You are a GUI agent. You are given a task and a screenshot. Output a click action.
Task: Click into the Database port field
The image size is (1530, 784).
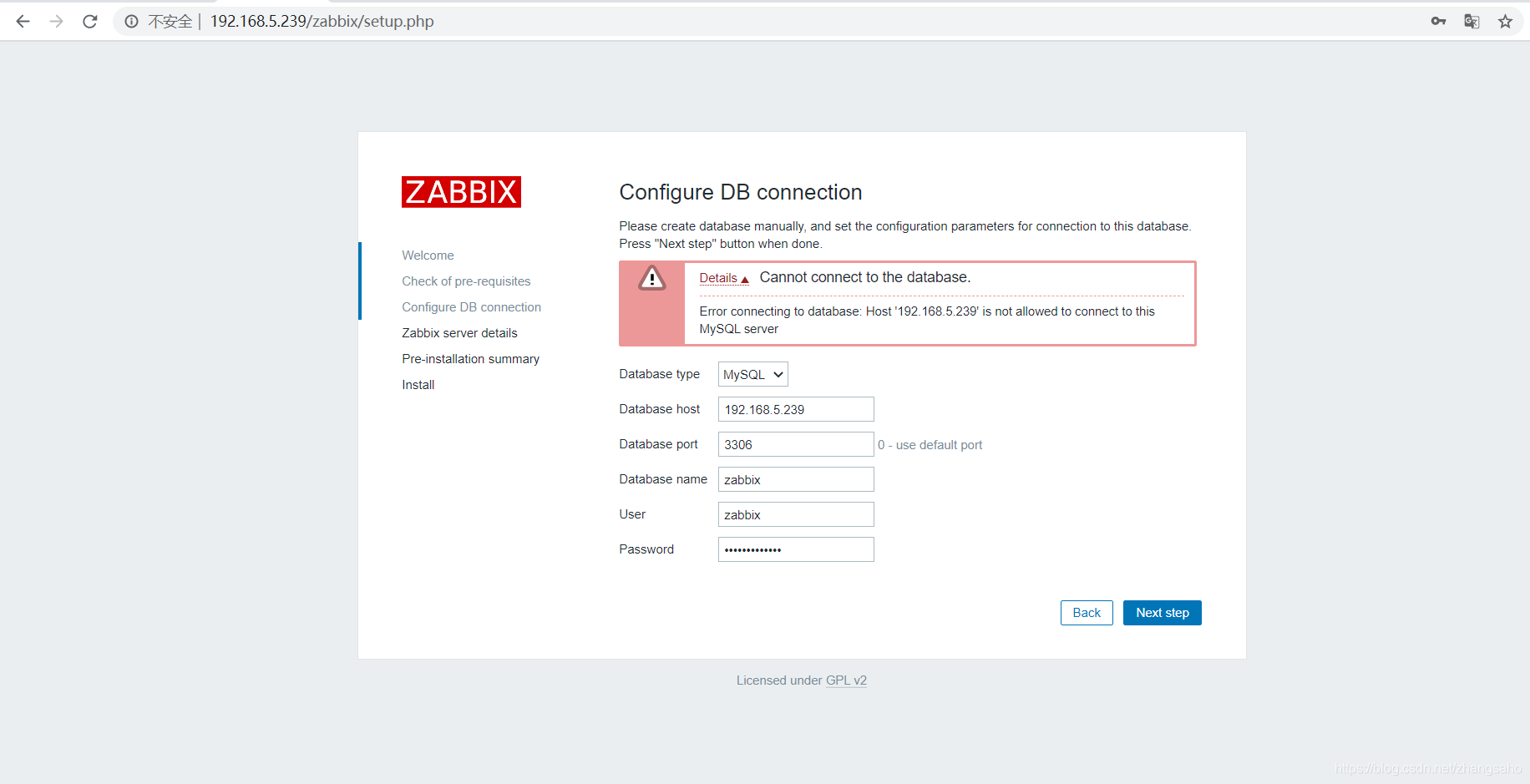tap(796, 444)
